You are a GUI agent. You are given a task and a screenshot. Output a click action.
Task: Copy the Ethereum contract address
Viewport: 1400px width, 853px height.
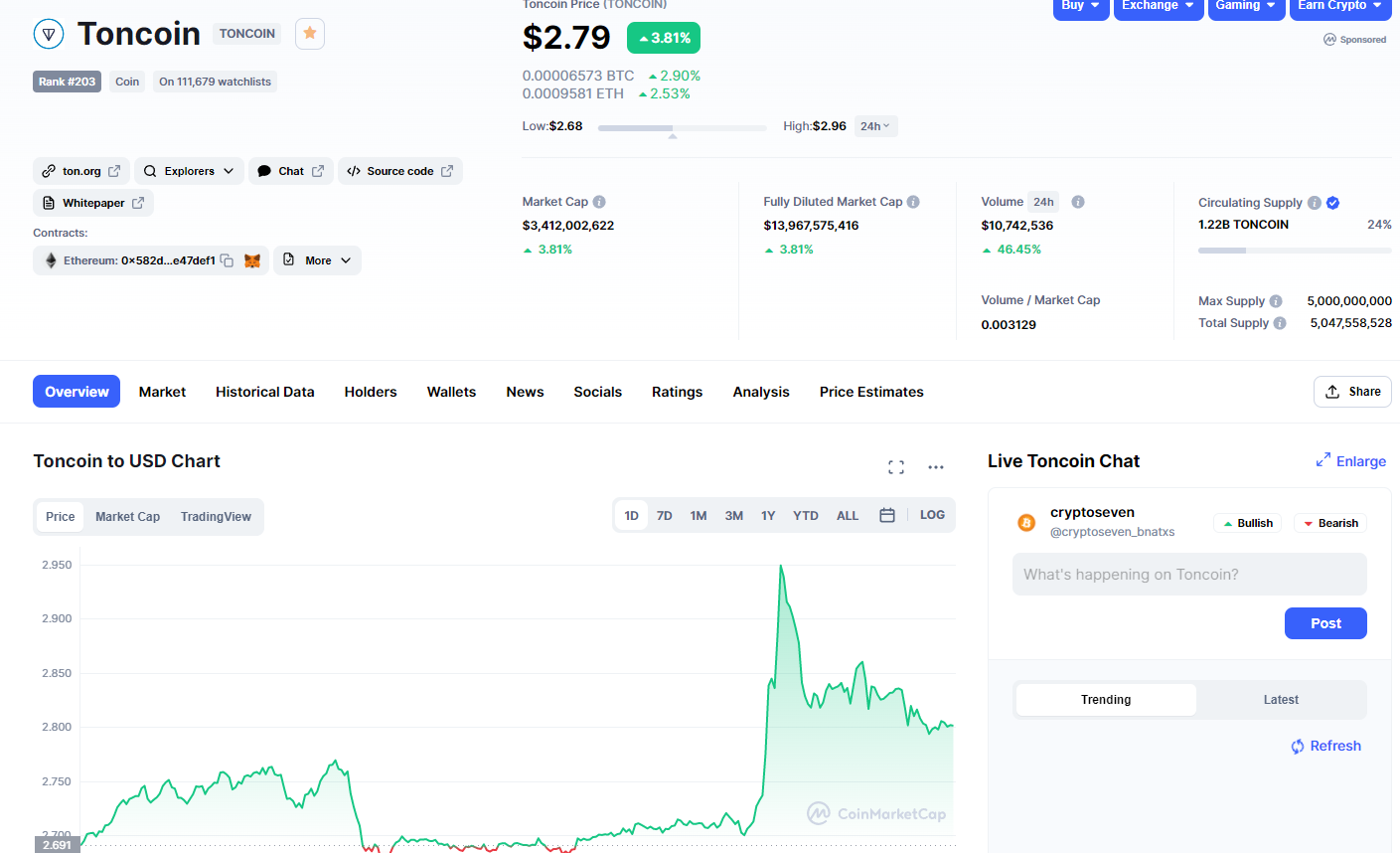pyautogui.click(x=227, y=260)
